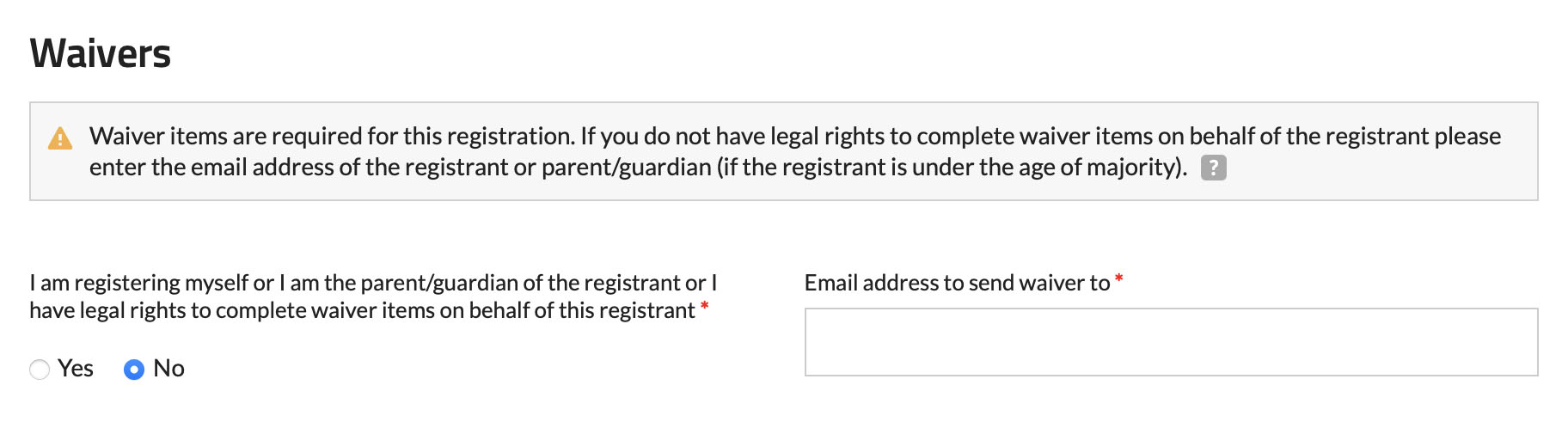1568x428 pixels.
Task: Click the "Yes" option label text
Action: (x=76, y=369)
